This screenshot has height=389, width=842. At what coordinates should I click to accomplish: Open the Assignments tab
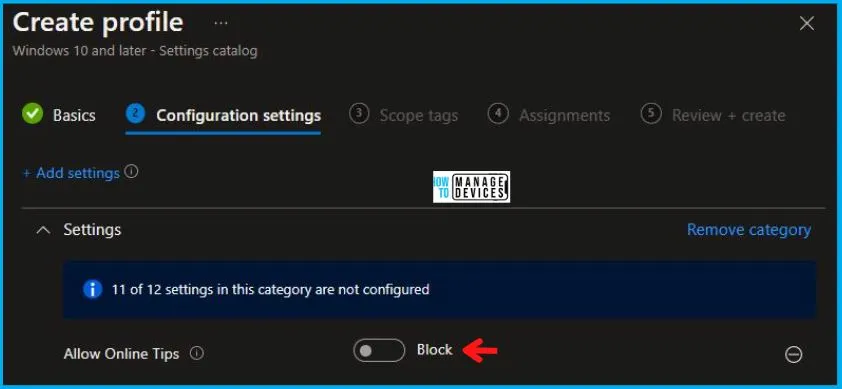[x=564, y=116]
